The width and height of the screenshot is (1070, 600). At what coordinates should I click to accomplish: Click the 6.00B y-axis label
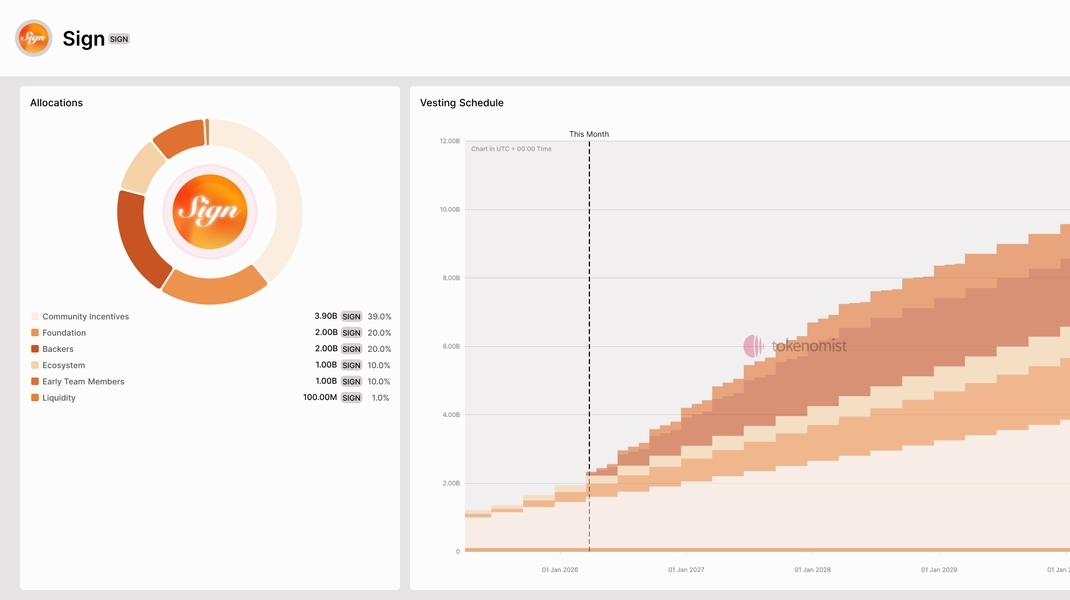coord(451,346)
